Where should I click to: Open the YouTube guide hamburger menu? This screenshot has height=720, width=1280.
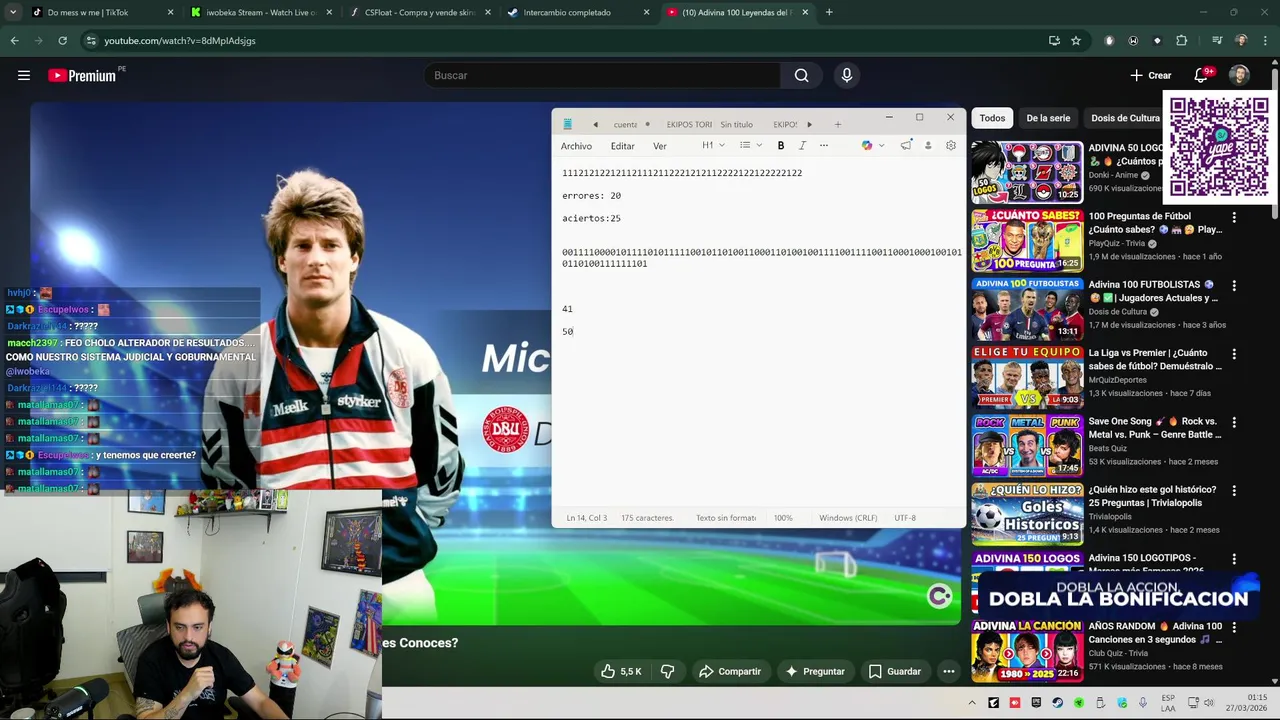coord(24,75)
